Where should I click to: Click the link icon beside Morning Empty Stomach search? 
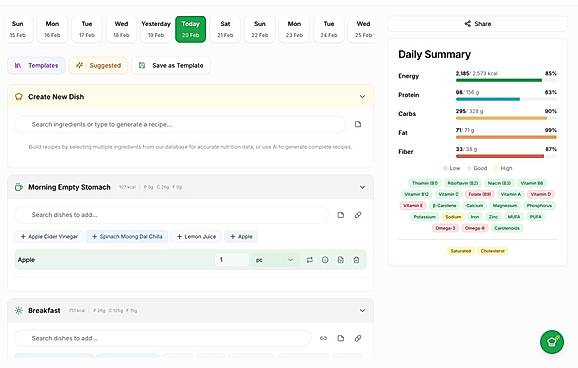(358, 215)
